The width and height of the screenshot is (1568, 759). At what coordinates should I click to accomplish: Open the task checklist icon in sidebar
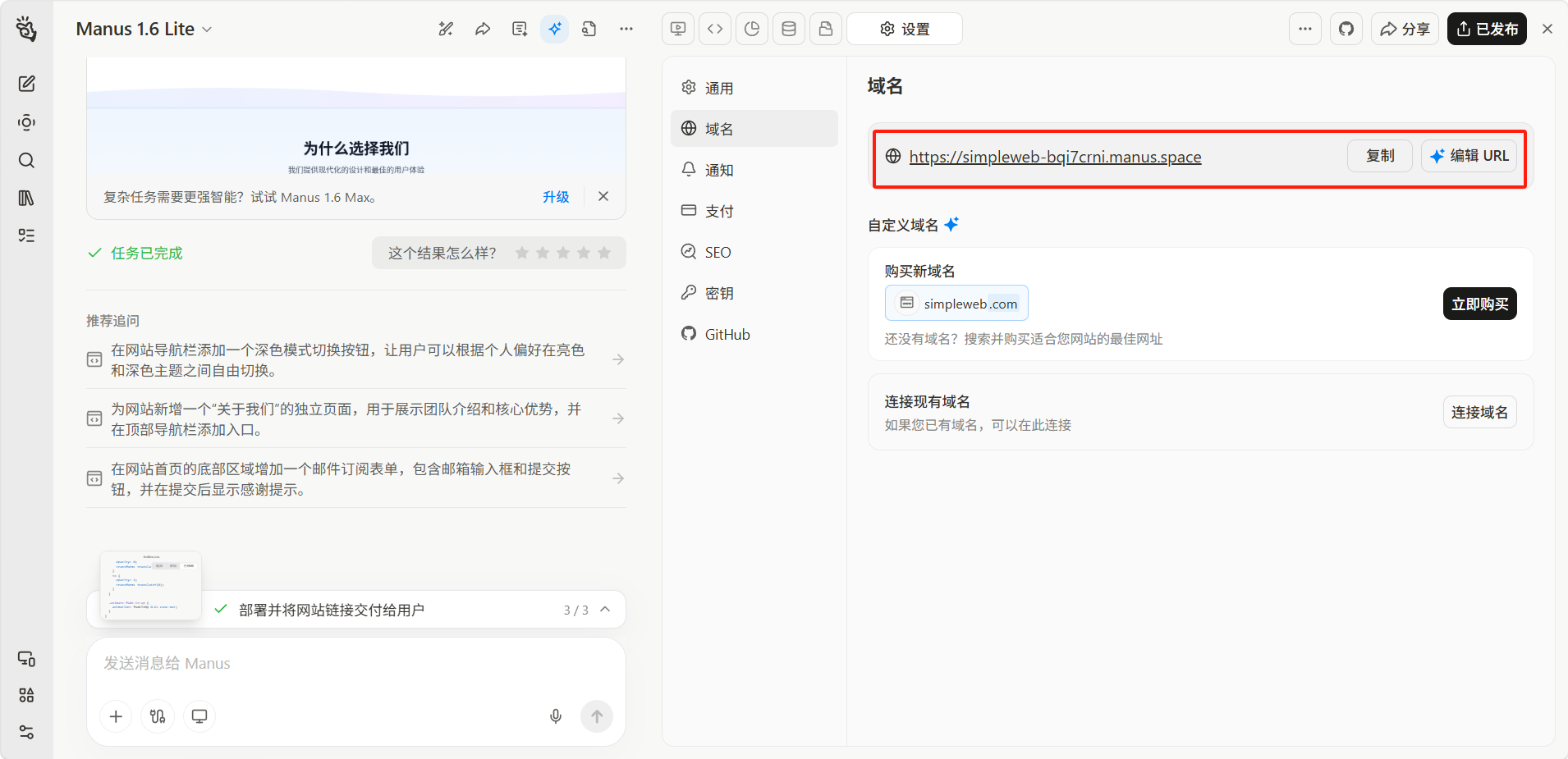[x=26, y=235]
